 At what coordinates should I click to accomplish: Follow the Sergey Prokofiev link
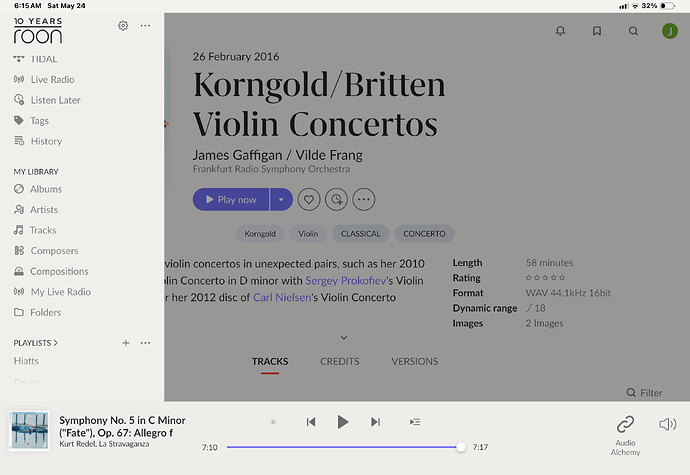pyautogui.click(x=345, y=280)
